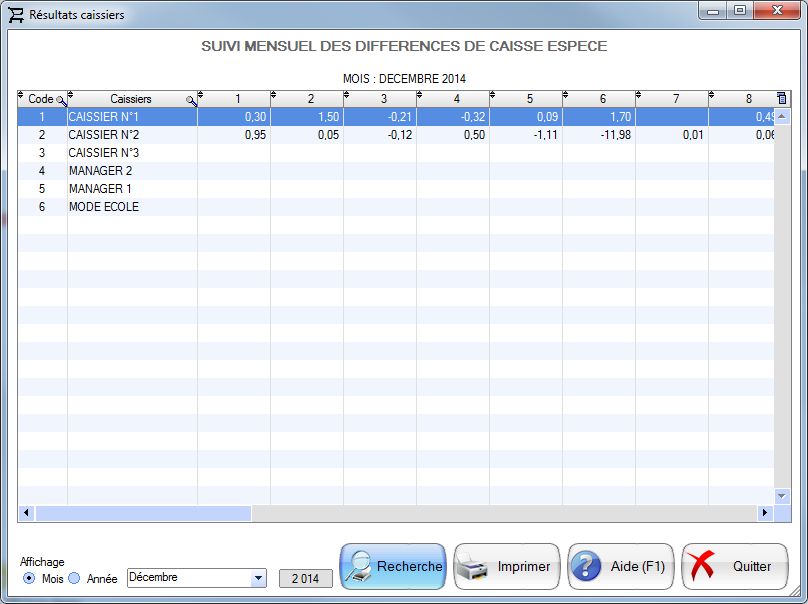Click the 2014 year field
This screenshot has height=604, width=808.
[x=305, y=578]
